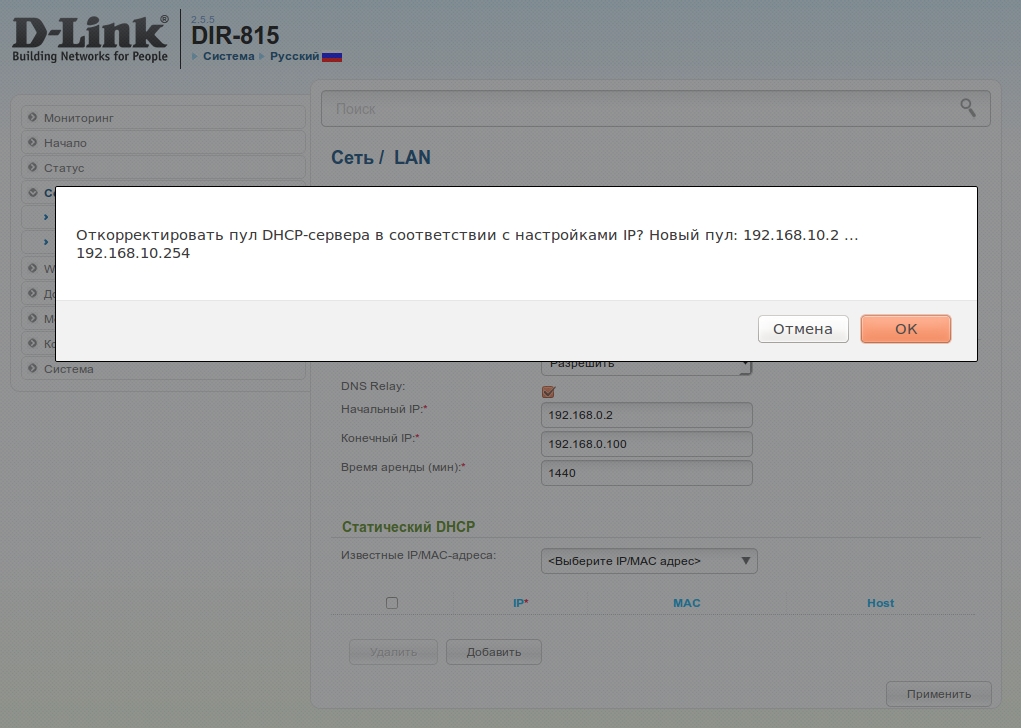Open the known IP/MAC address dropdown

648,561
